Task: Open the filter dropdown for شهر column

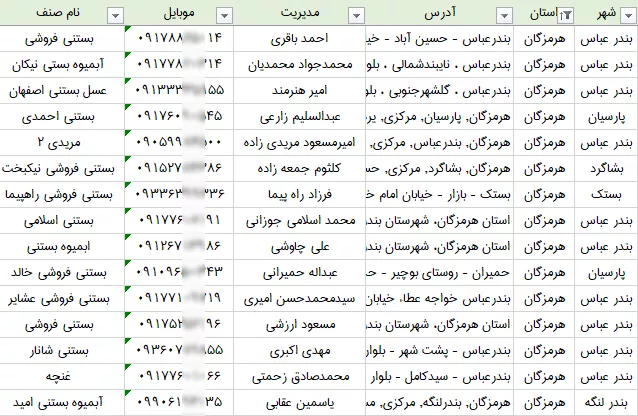Action: point(628,15)
